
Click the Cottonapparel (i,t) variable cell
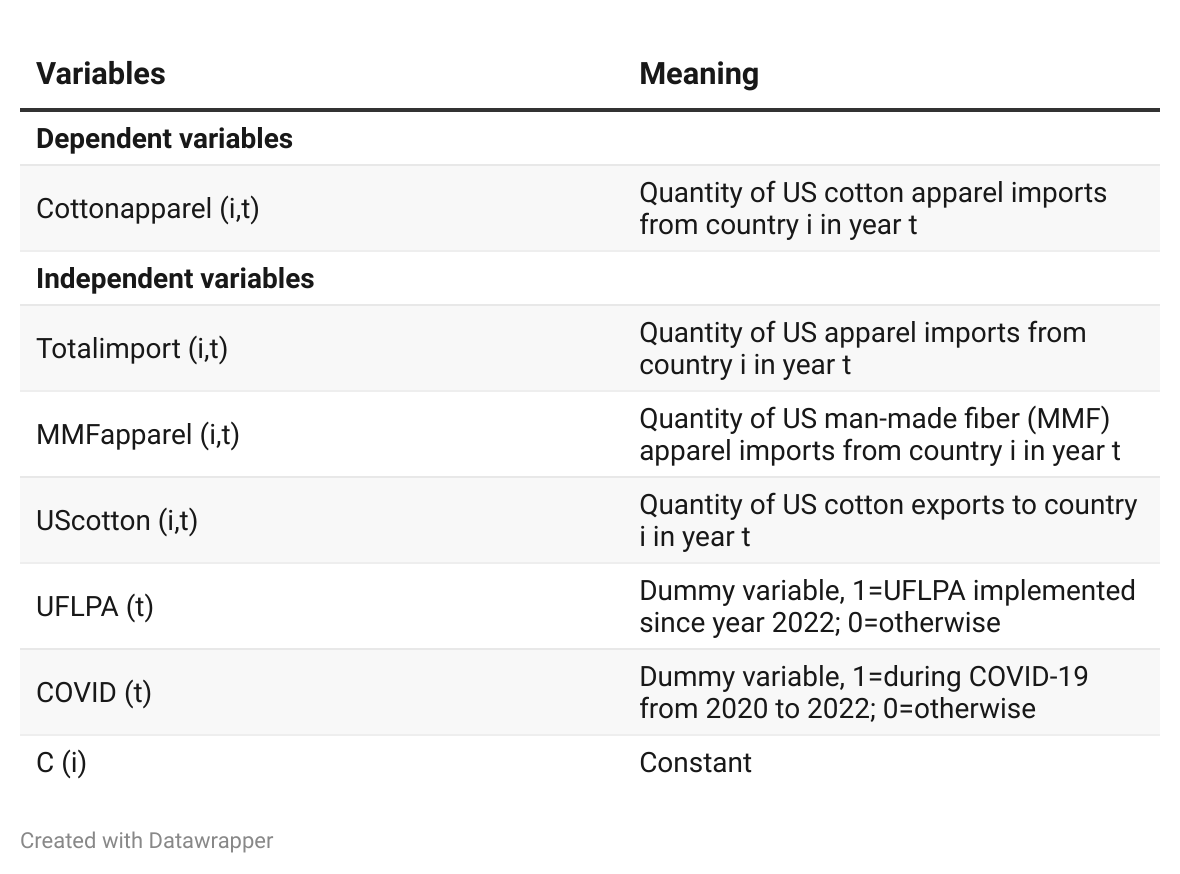(x=148, y=209)
